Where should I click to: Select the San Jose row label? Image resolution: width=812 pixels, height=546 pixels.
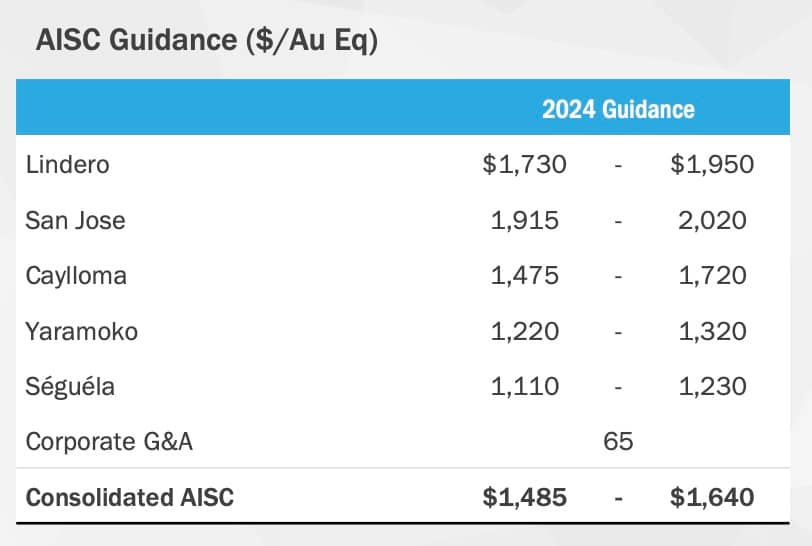coord(76,220)
